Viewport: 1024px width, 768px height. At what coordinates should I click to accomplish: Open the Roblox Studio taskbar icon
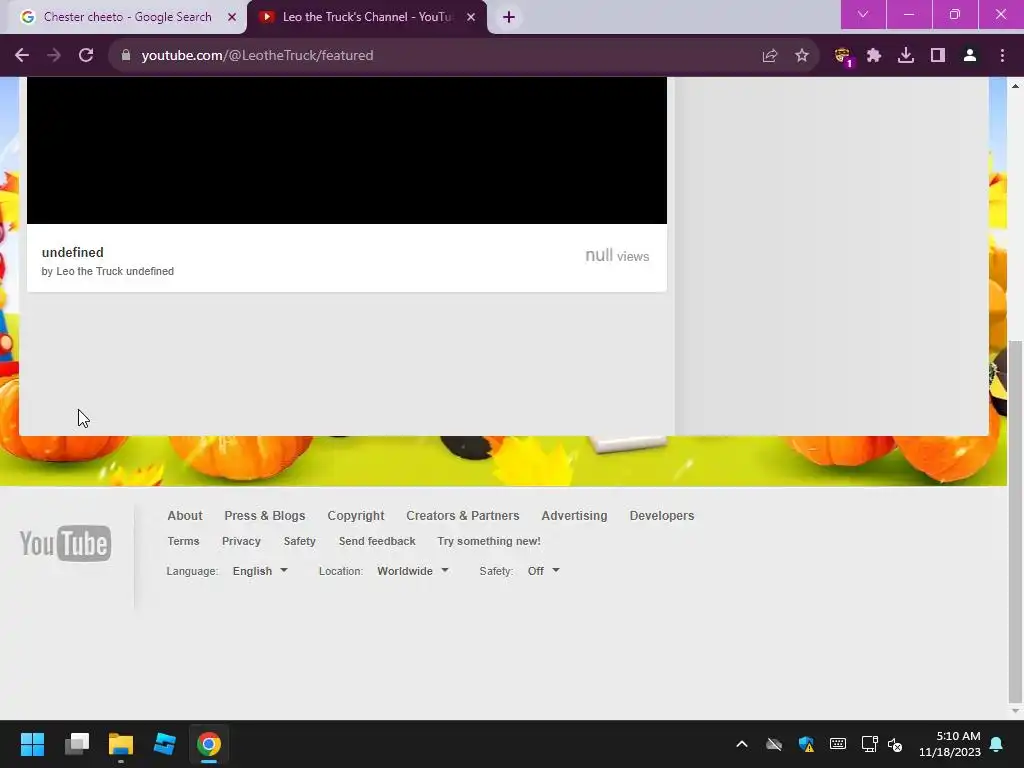click(x=165, y=744)
